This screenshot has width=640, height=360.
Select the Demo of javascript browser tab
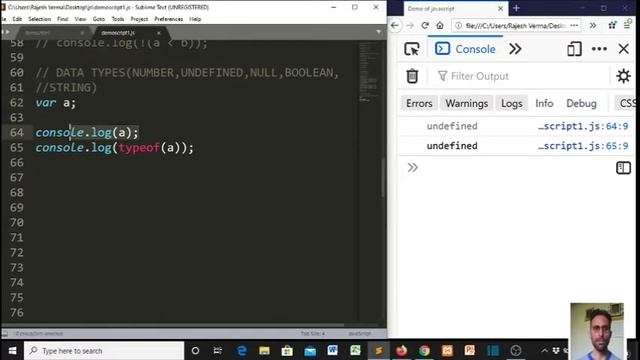click(x=455, y=8)
